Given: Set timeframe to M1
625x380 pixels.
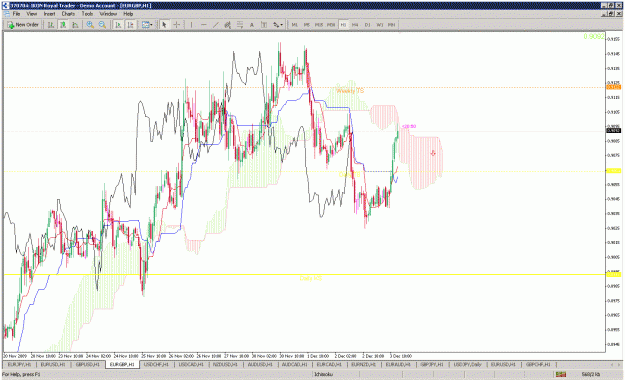Looking at the screenshot, I should 295,25.
